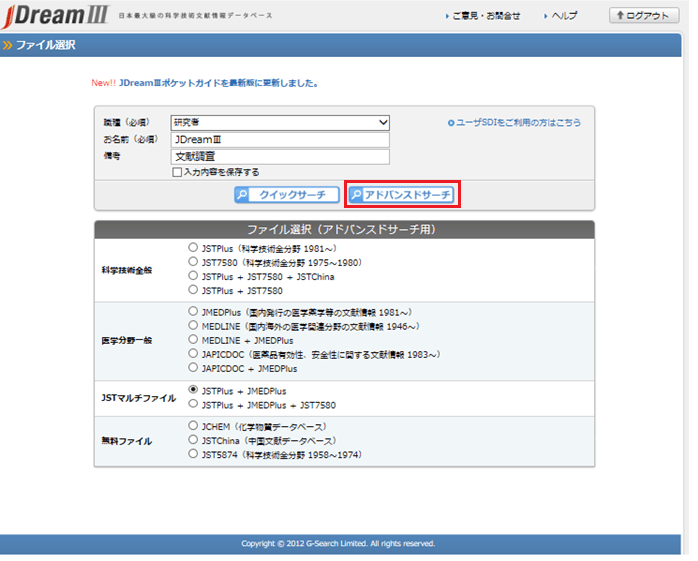Click the JDreamIII logo

click(x=55, y=15)
